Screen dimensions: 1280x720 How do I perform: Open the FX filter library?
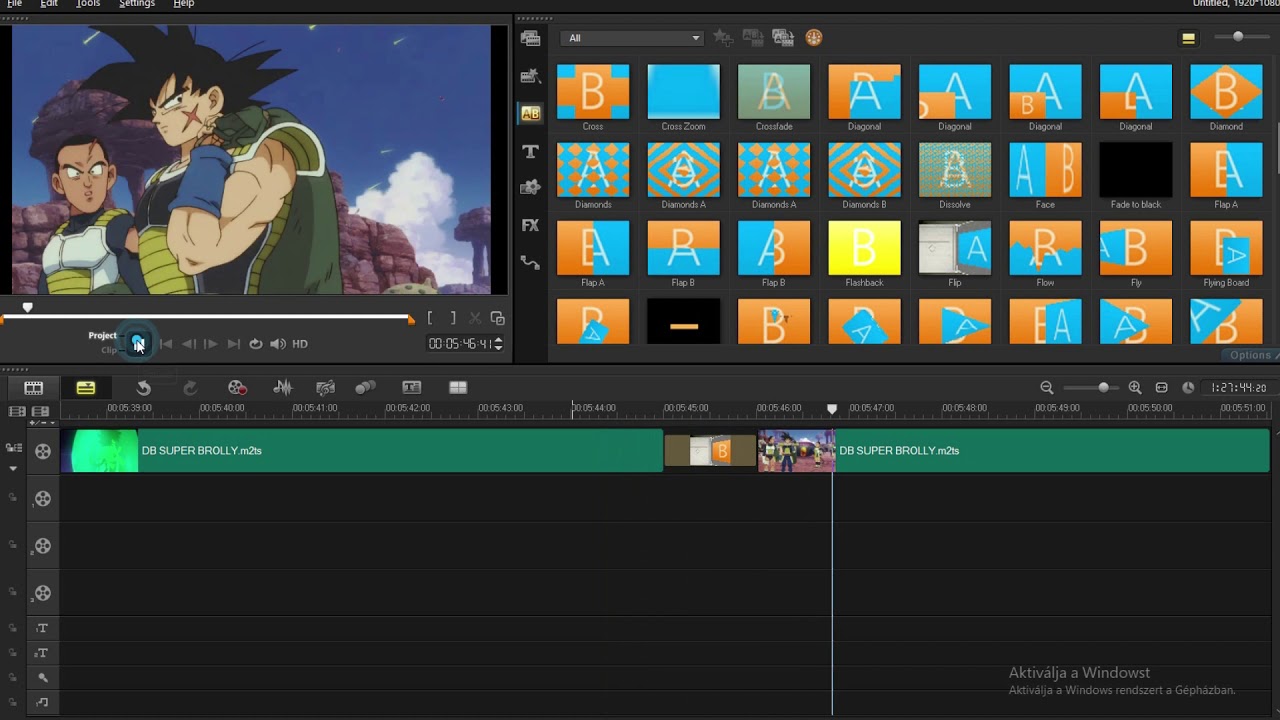point(530,225)
